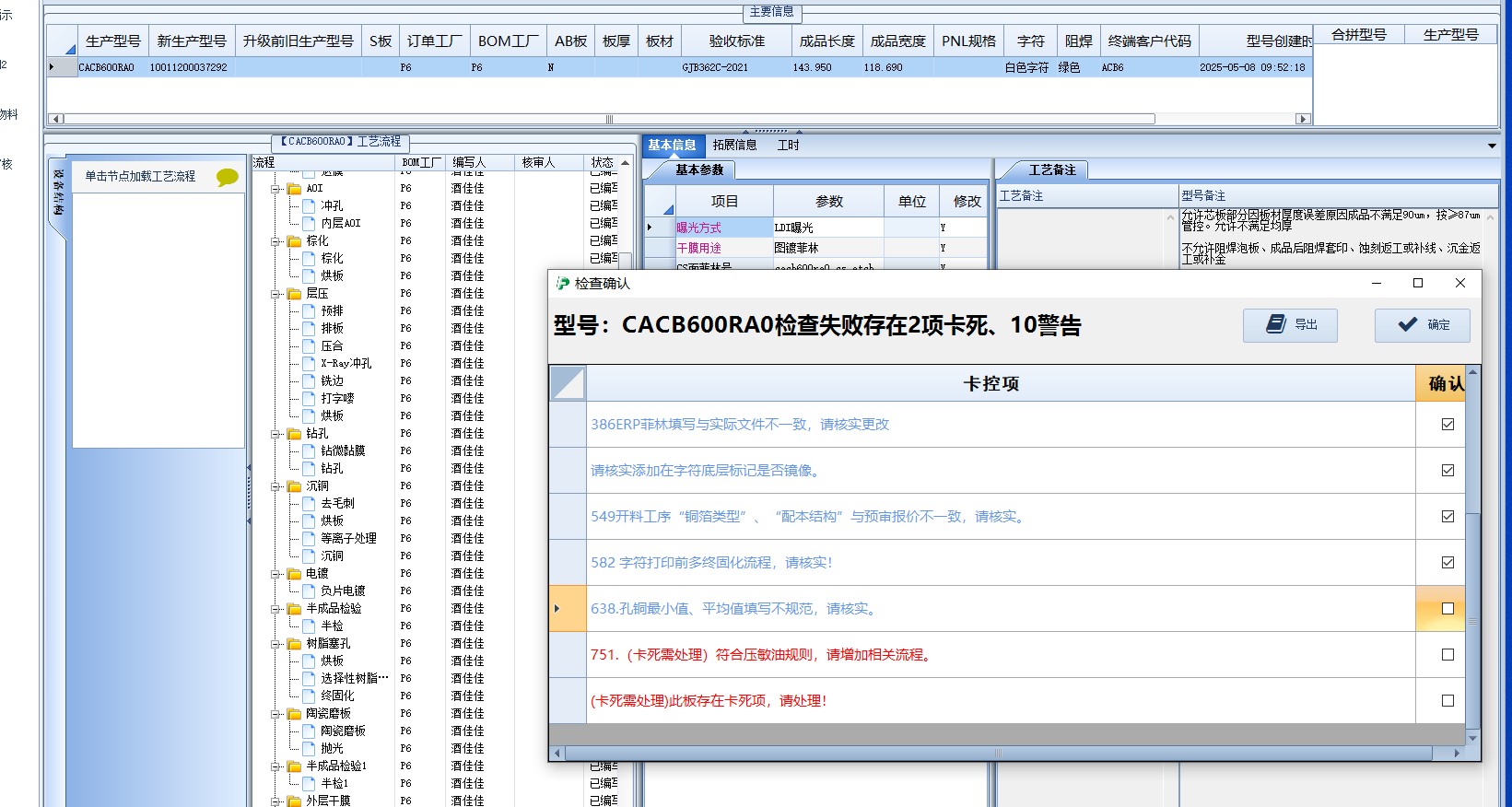1512x807 pixels.
Task: Click the 检查确认 dialog title icon
Action: (x=562, y=283)
